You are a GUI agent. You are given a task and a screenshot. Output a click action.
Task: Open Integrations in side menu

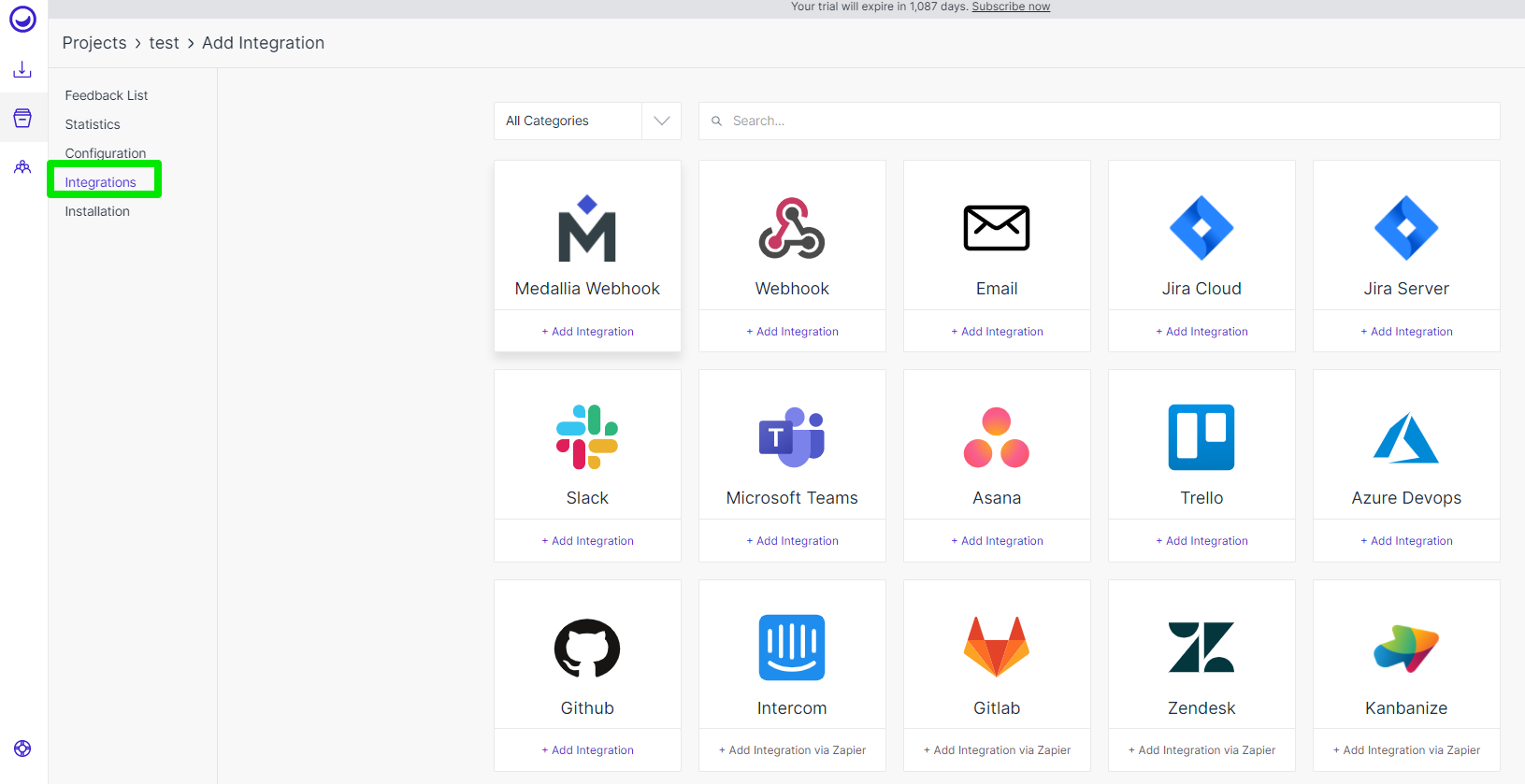pos(101,182)
